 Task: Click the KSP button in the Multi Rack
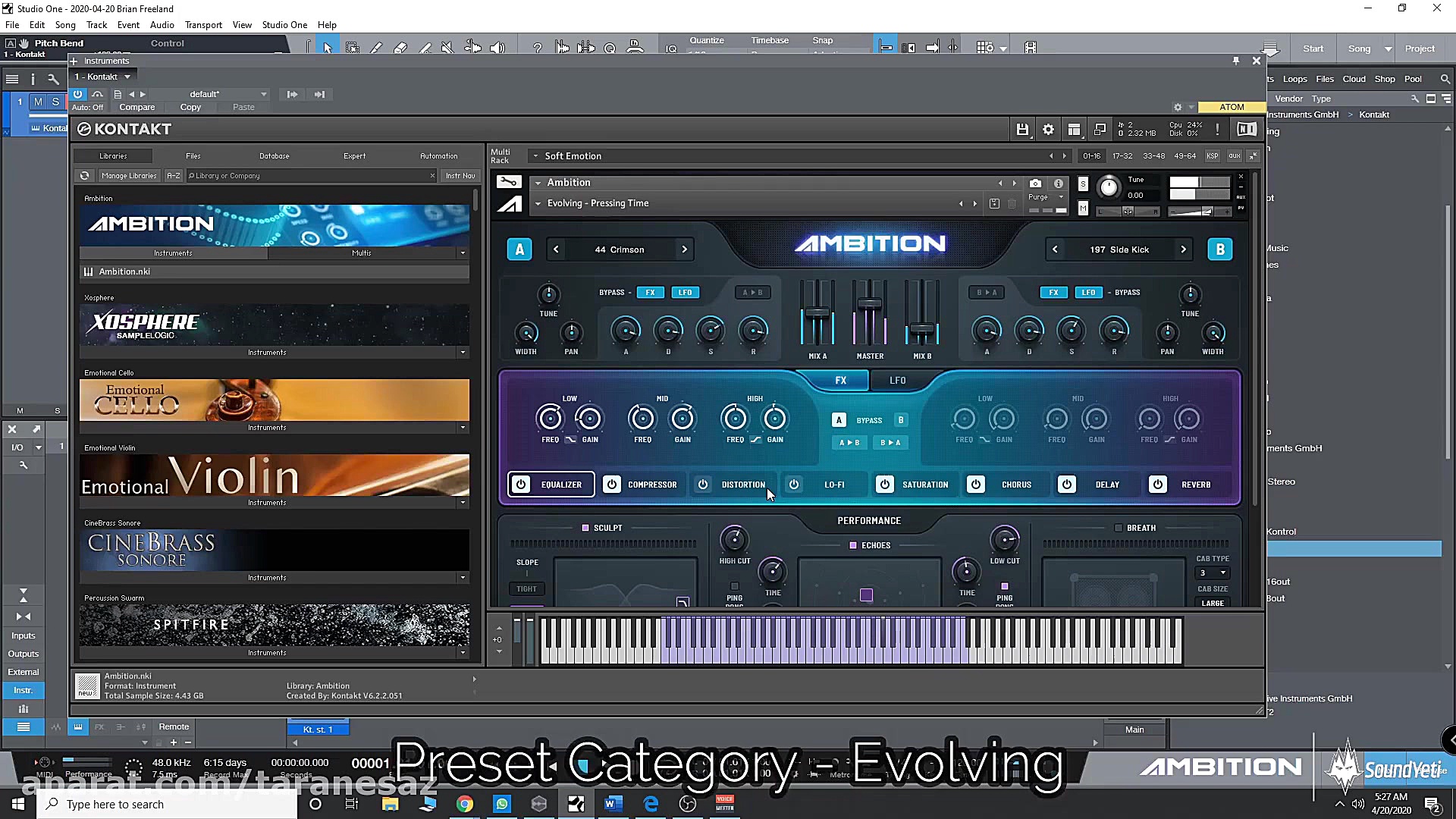click(1211, 155)
